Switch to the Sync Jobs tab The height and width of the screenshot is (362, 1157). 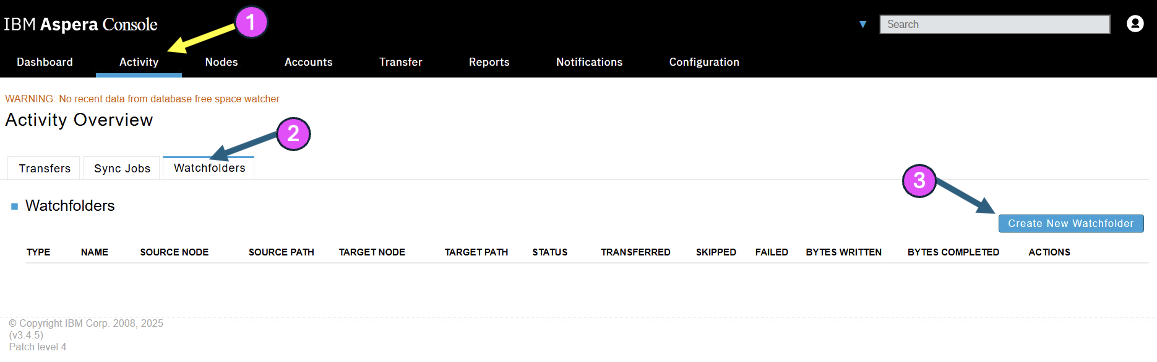pos(122,168)
